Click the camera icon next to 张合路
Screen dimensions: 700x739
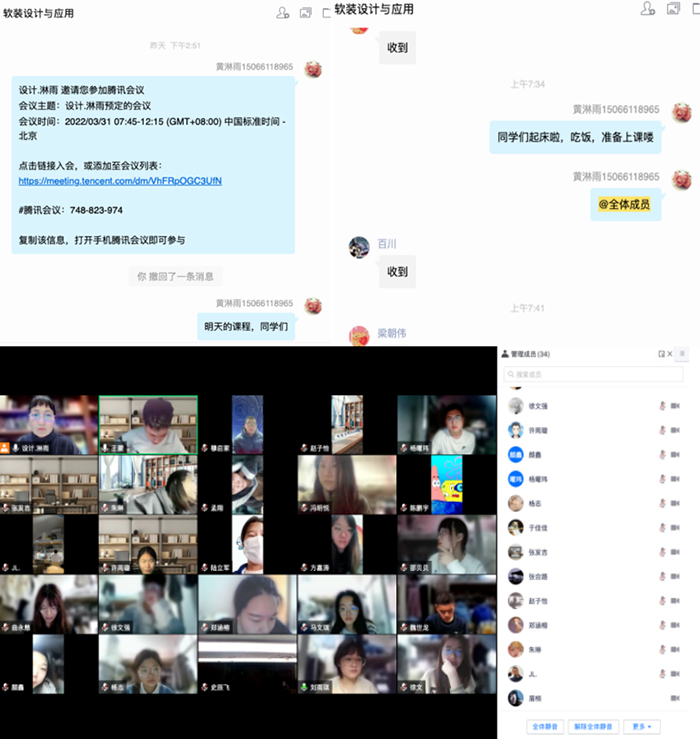[x=675, y=576]
